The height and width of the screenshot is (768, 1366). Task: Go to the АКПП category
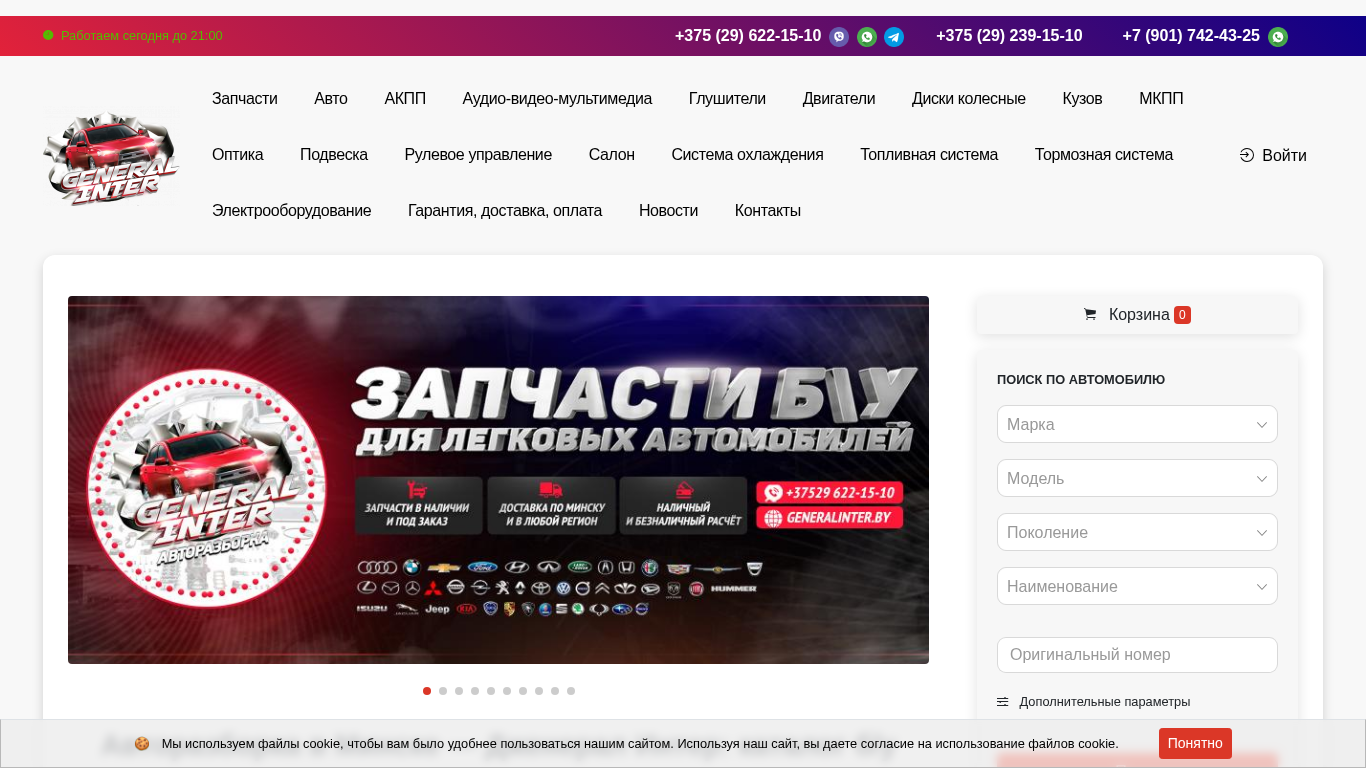pyautogui.click(x=405, y=99)
